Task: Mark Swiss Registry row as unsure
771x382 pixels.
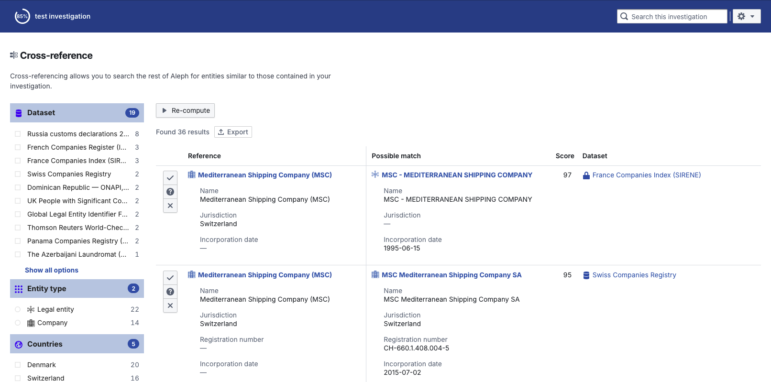Action: (x=170, y=292)
